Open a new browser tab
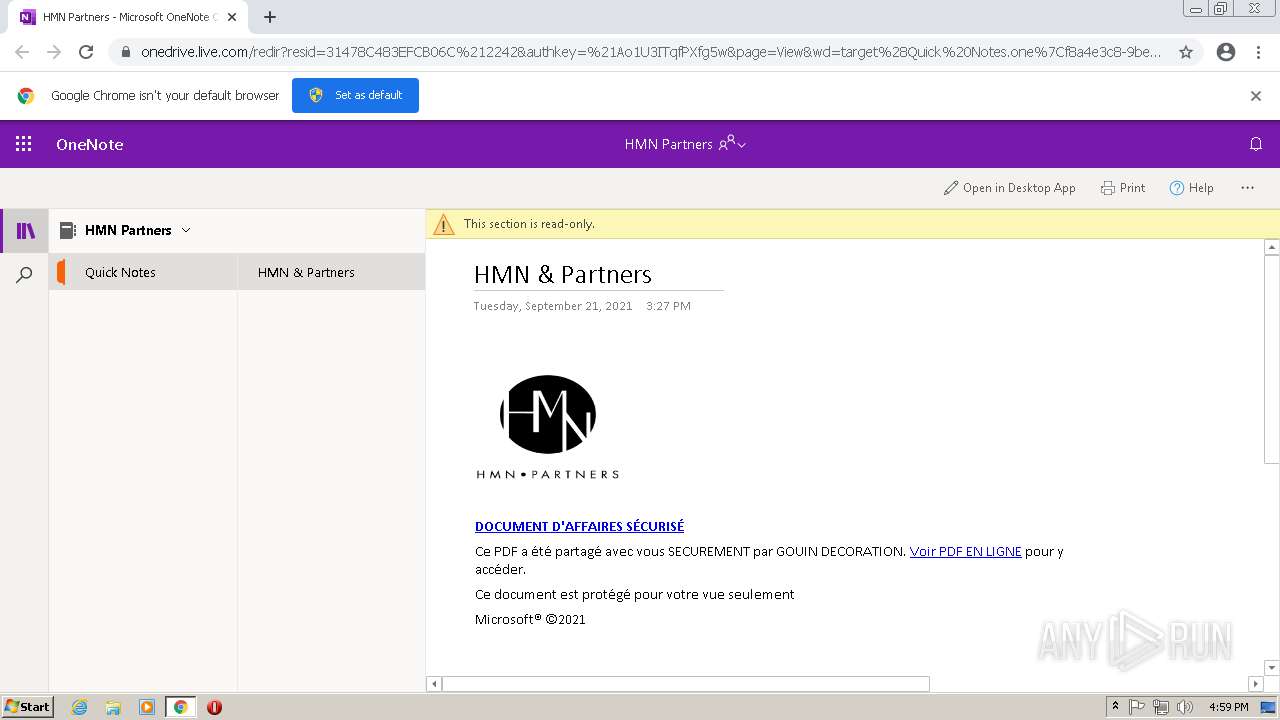Image resolution: width=1280 pixels, height=720 pixels. coord(270,17)
